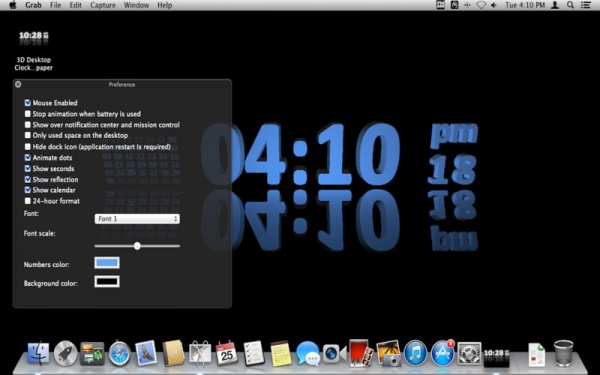Screen dimensions: 600x375
Task: Open Mail eagle stamp icon in dock
Action: pyautogui.click(x=146, y=353)
